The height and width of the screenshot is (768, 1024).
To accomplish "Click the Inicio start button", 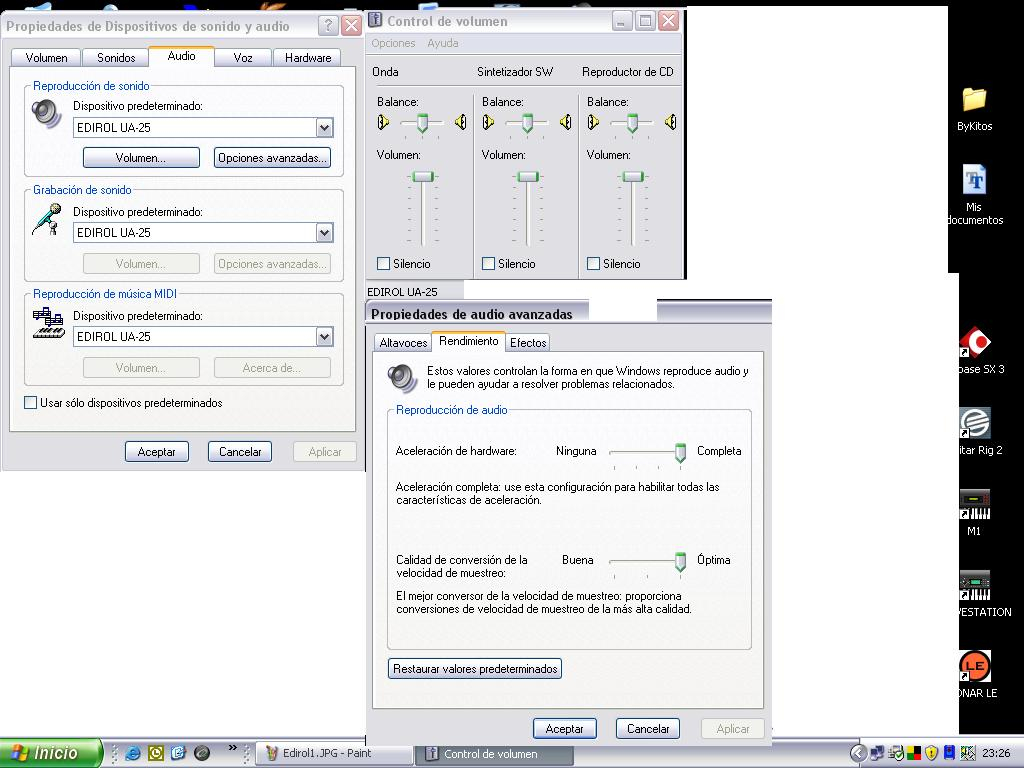I will pos(51,753).
